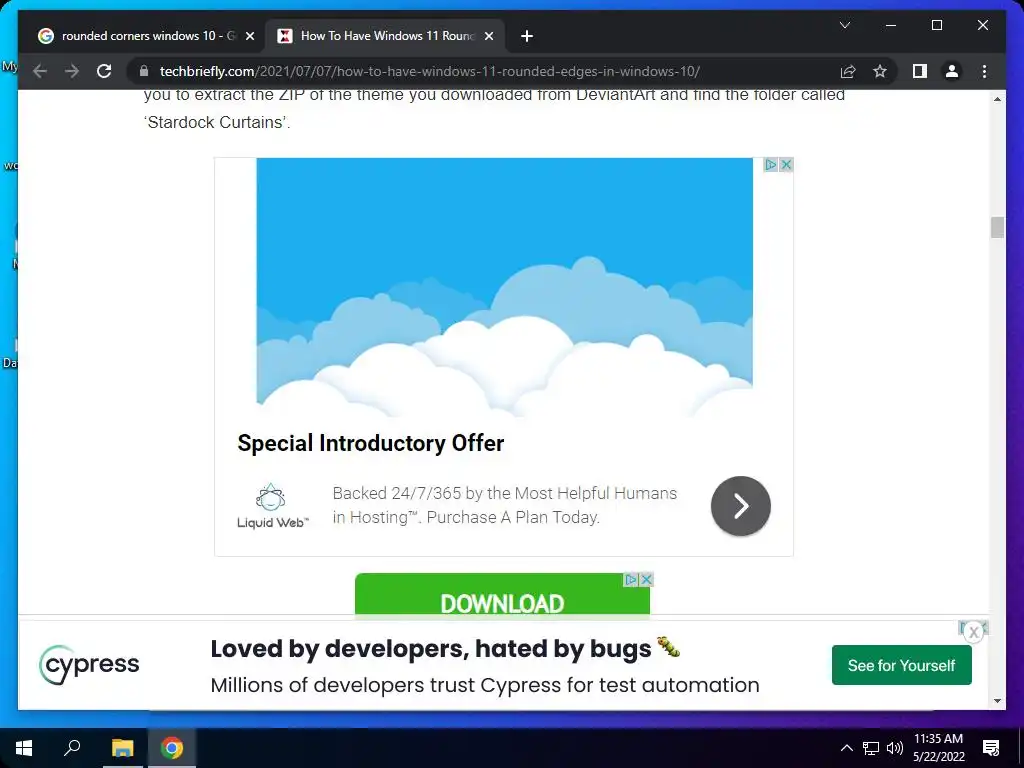Open the Chrome side panel
1024x768 pixels.
click(920, 71)
